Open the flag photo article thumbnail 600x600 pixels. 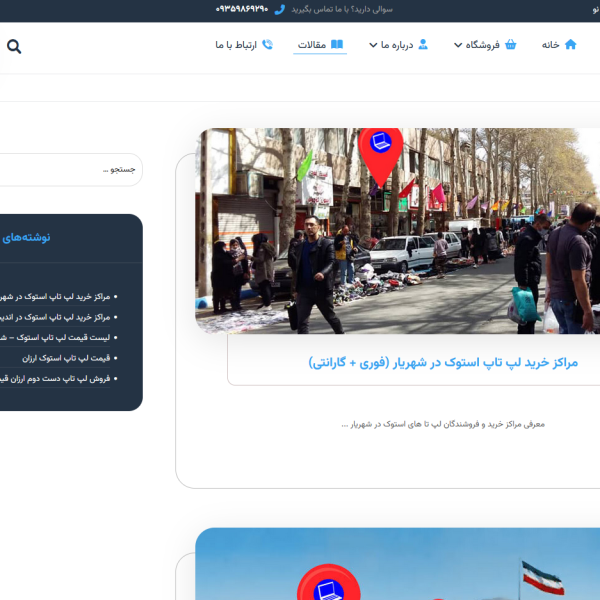click(x=398, y=564)
